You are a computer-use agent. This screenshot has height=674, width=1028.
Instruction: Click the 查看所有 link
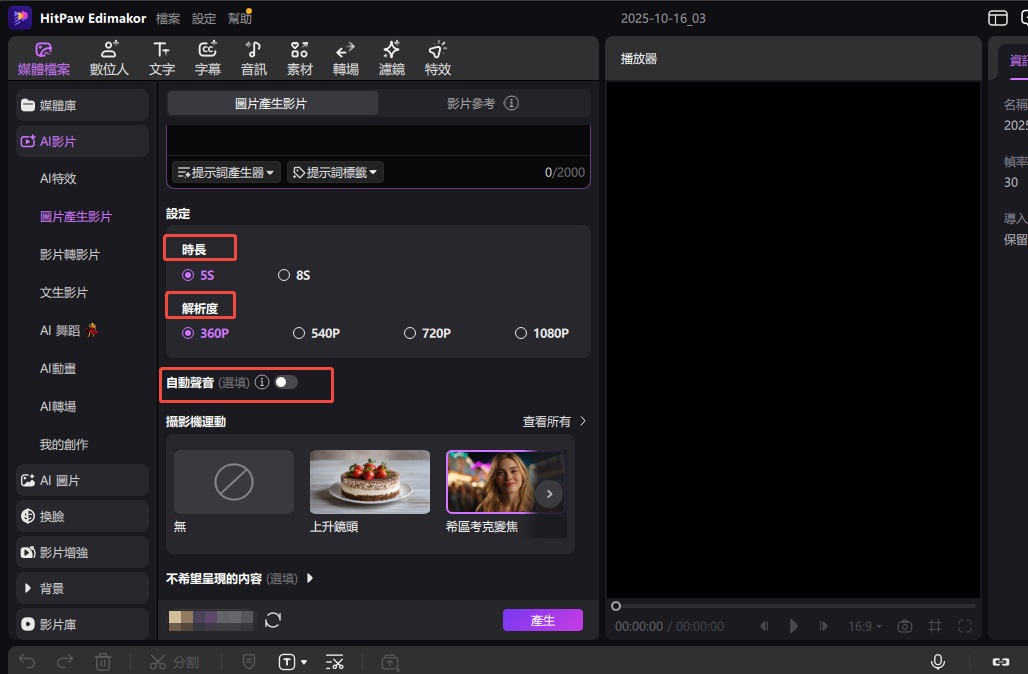(x=554, y=422)
